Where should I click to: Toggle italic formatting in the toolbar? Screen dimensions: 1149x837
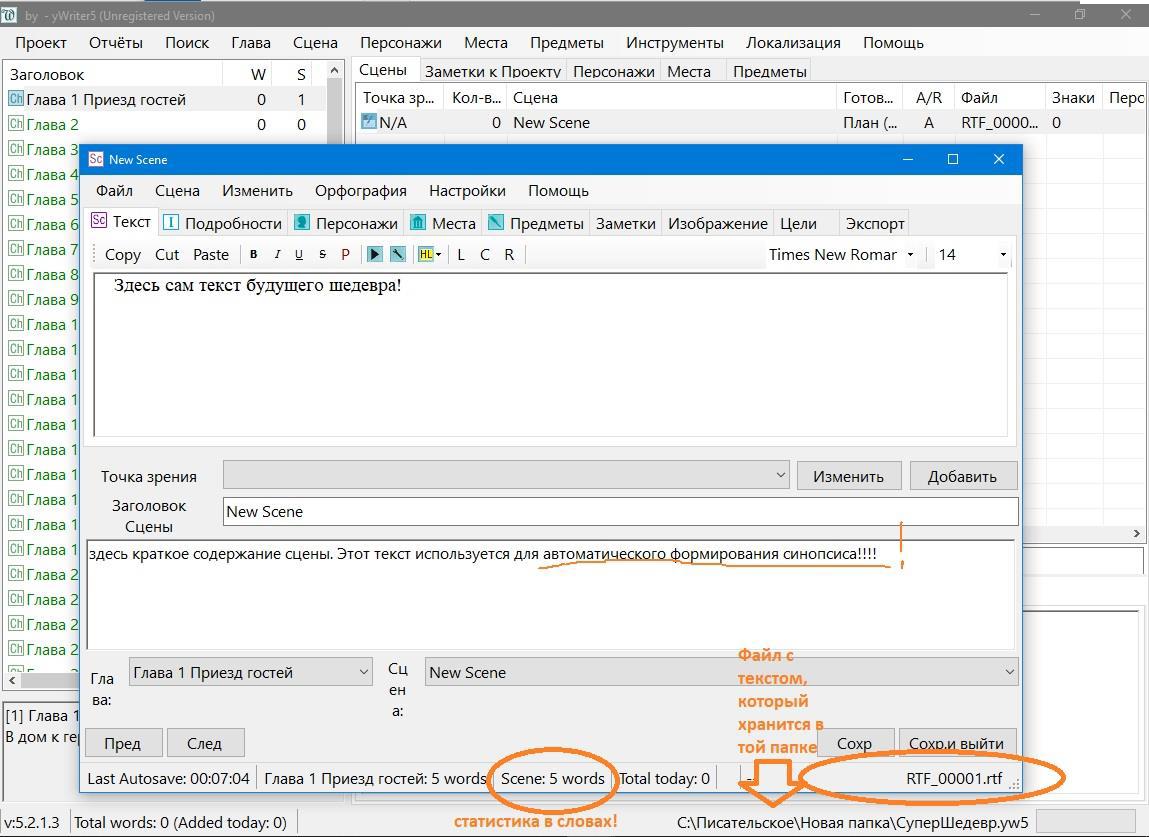click(277, 254)
